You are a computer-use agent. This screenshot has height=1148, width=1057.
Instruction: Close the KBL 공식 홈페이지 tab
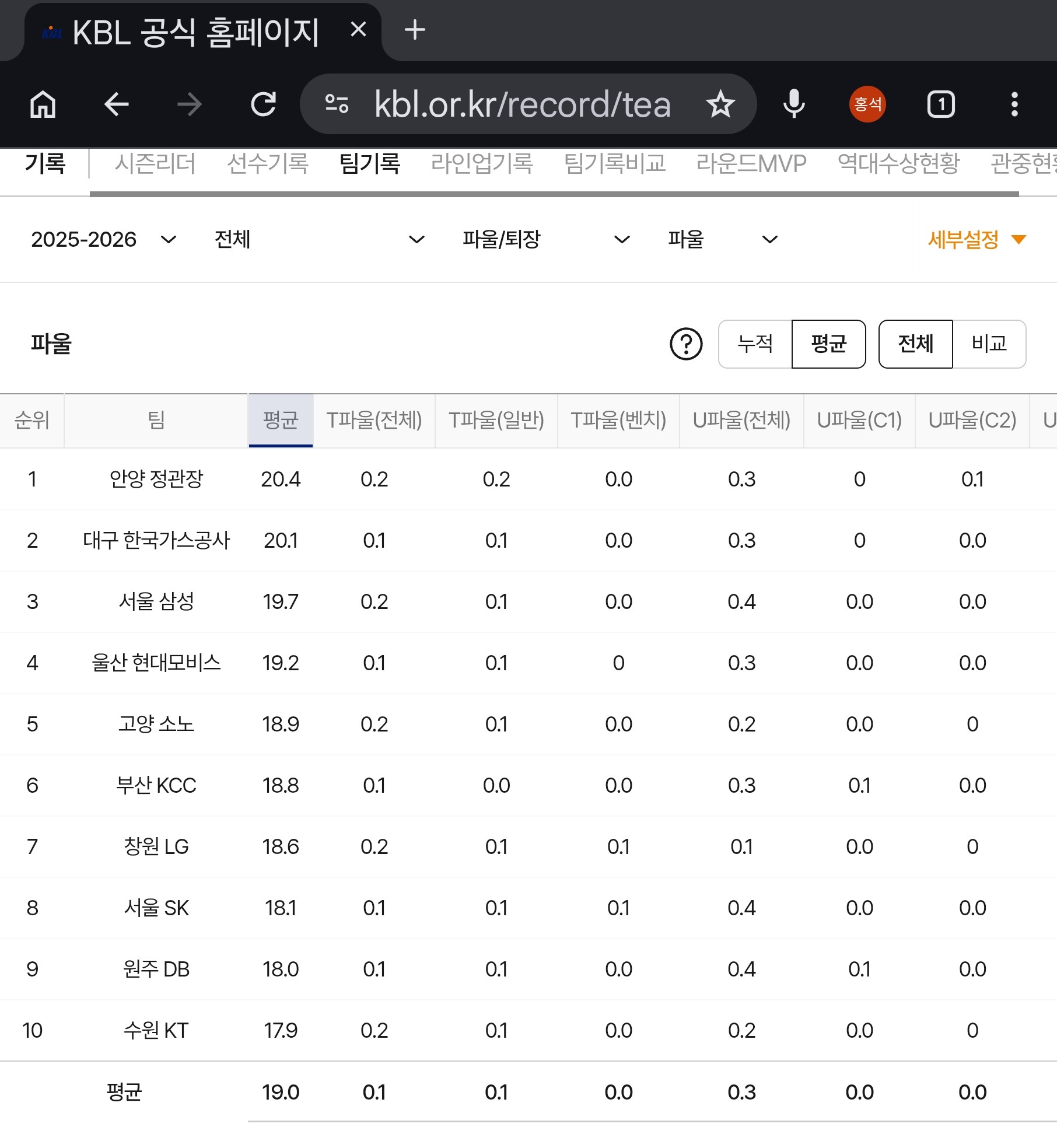point(358,29)
